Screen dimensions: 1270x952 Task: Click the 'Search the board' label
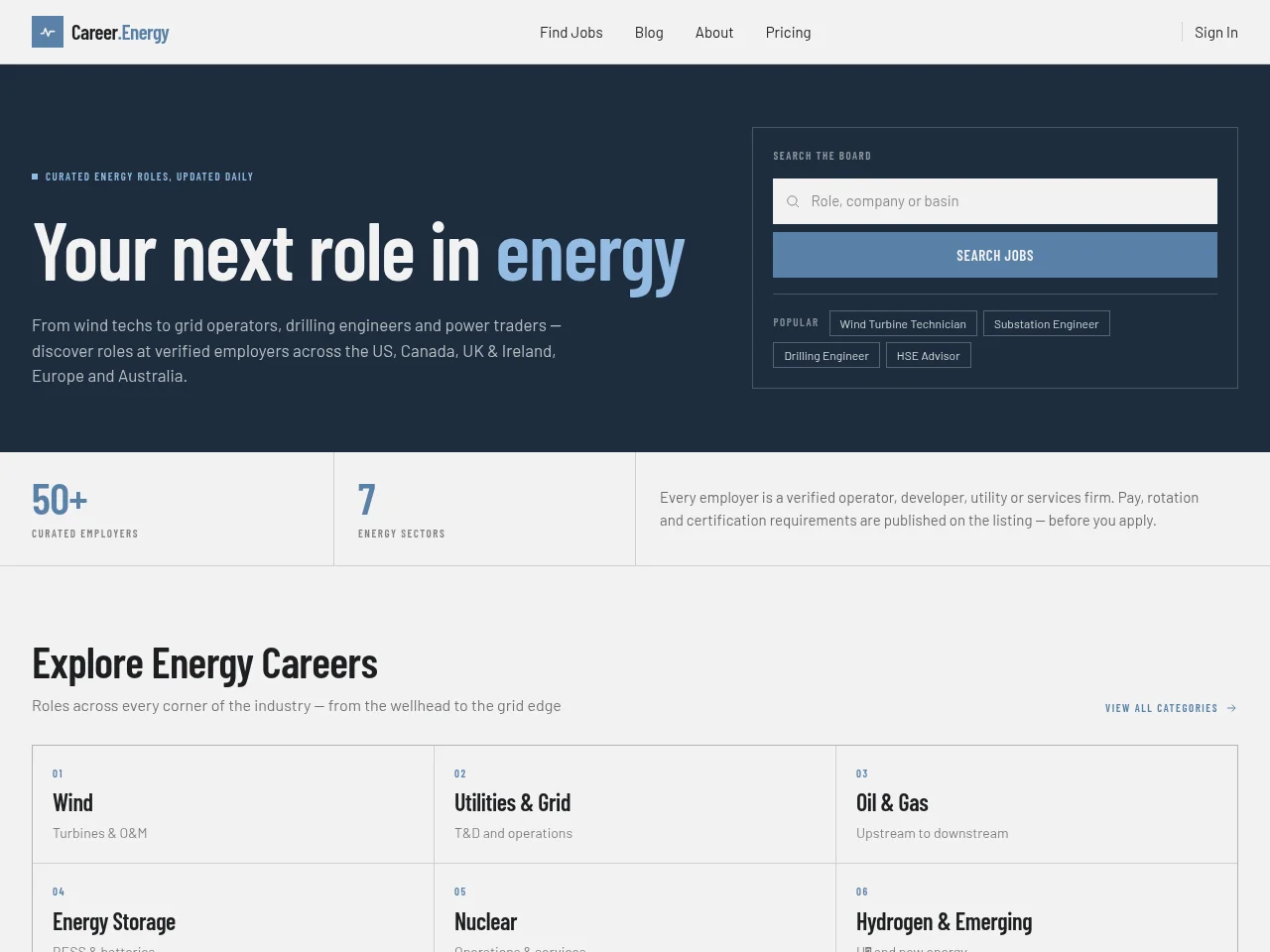pyautogui.click(x=823, y=156)
